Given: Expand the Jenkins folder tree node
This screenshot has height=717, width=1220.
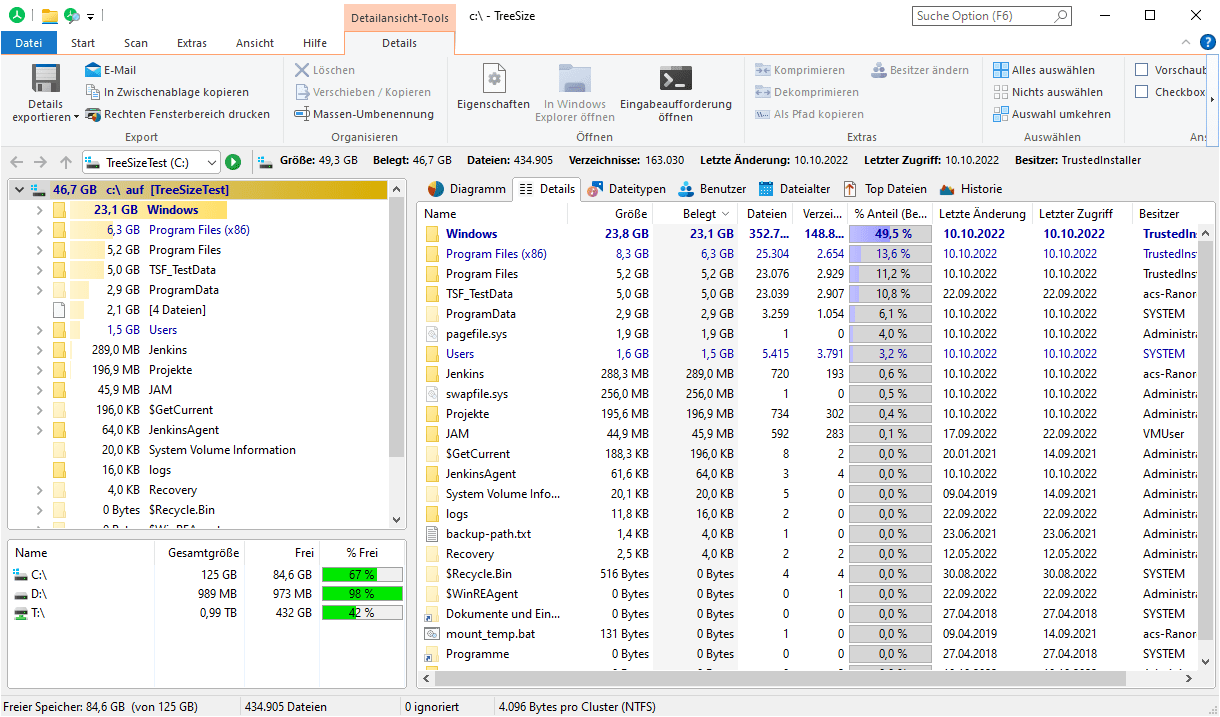Looking at the screenshot, I should coord(39,350).
